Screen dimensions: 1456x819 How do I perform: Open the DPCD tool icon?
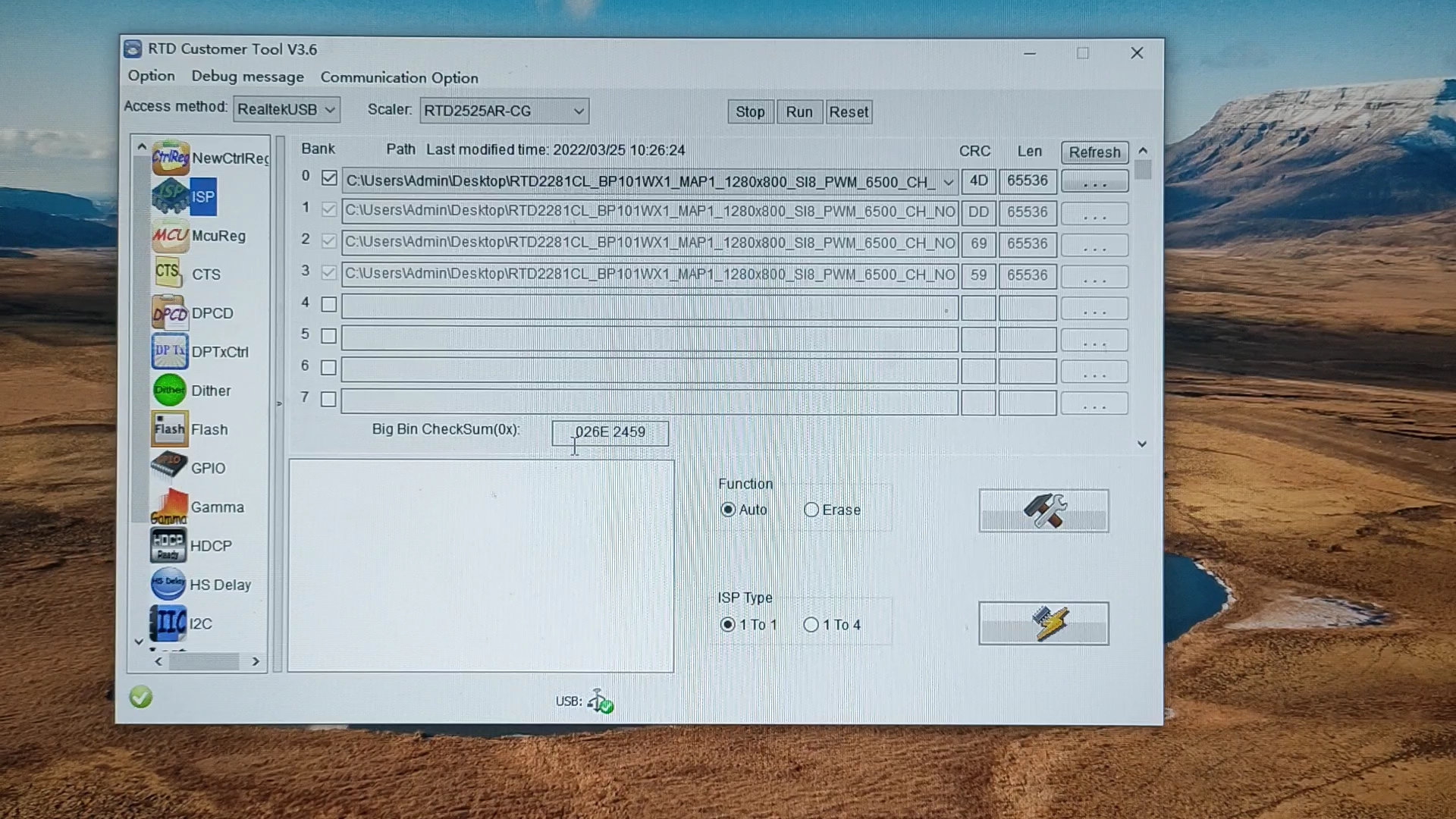[170, 313]
